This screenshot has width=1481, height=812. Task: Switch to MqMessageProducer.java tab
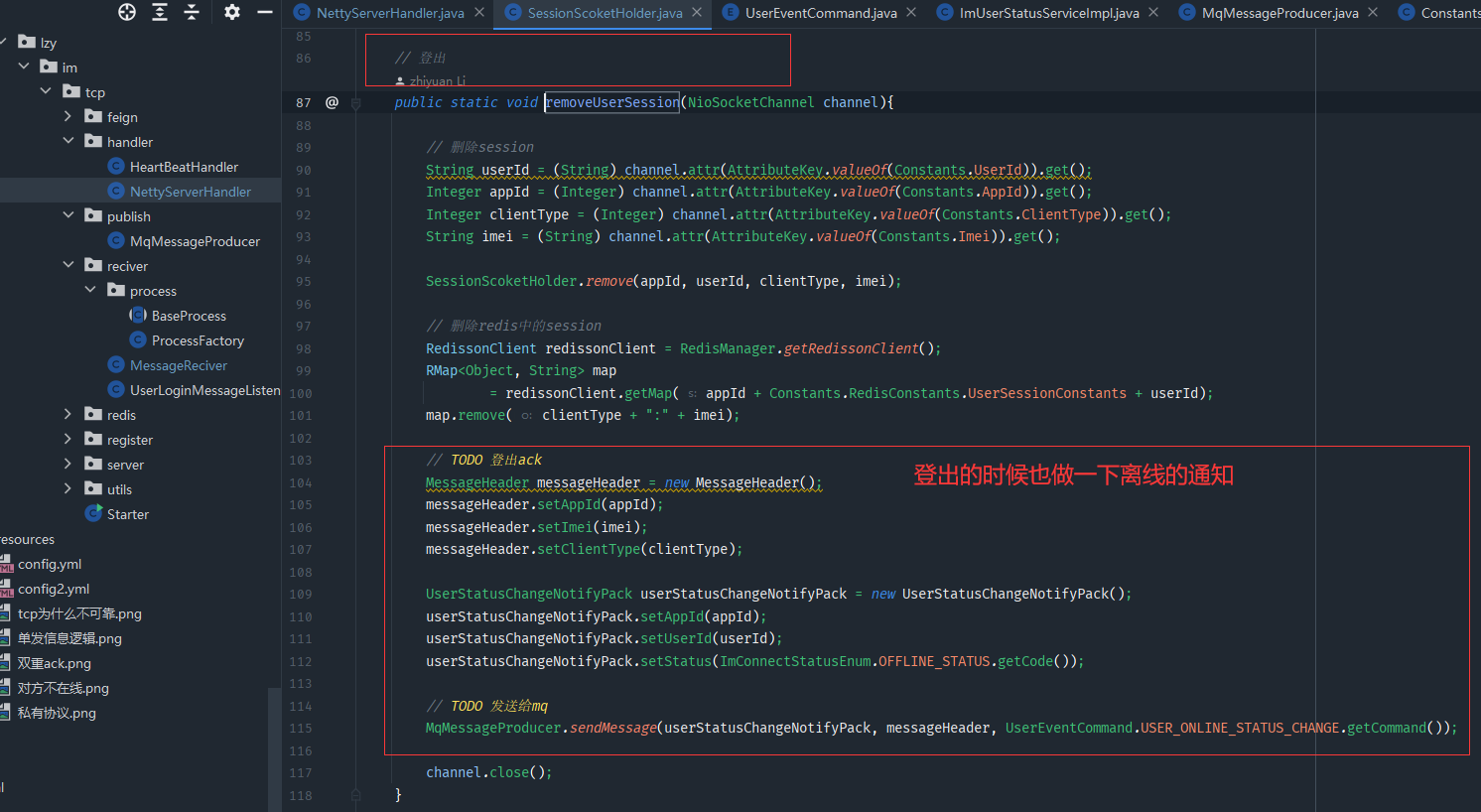(1279, 13)
